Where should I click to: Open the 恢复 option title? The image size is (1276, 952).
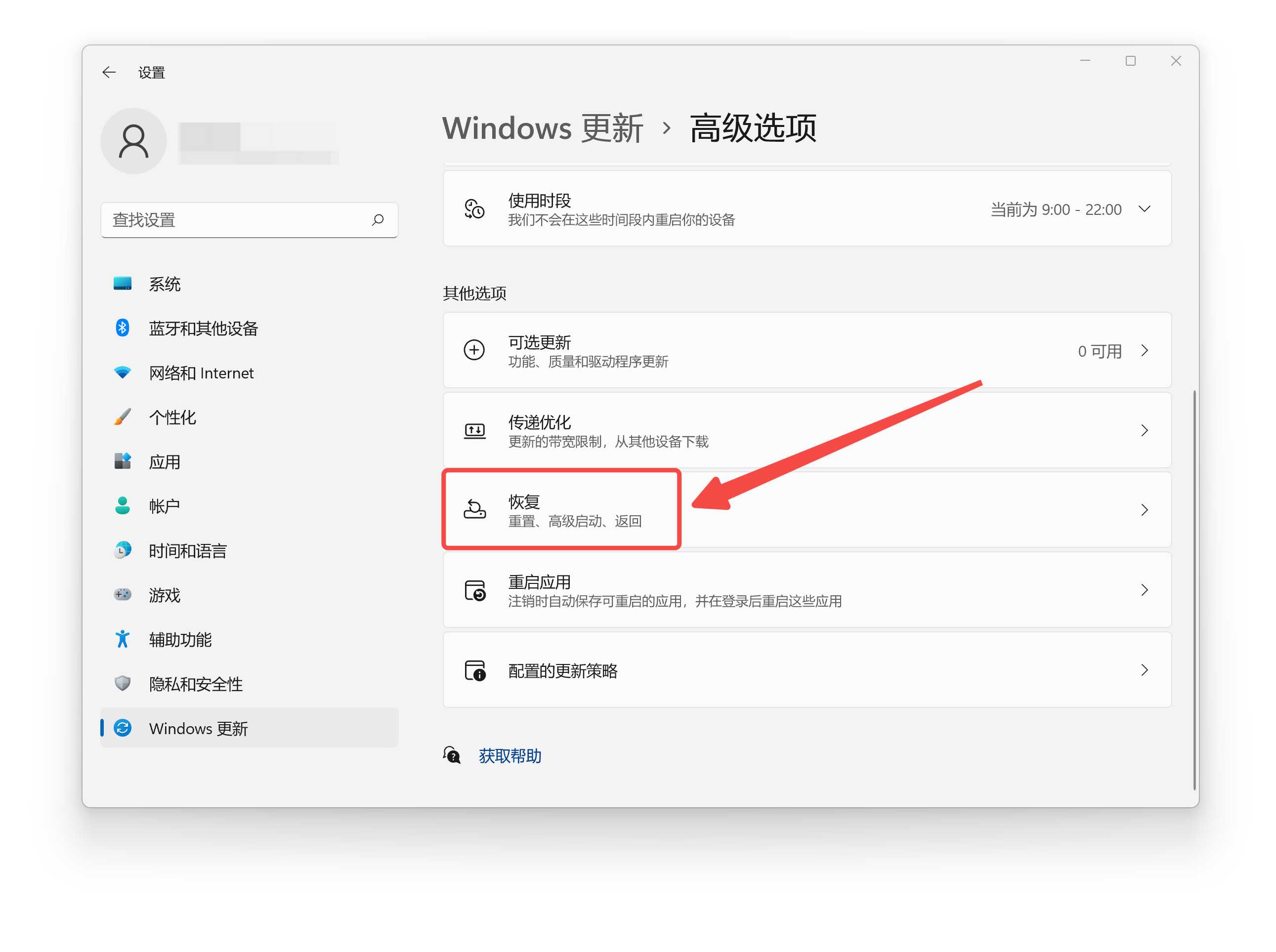point(523,501)
